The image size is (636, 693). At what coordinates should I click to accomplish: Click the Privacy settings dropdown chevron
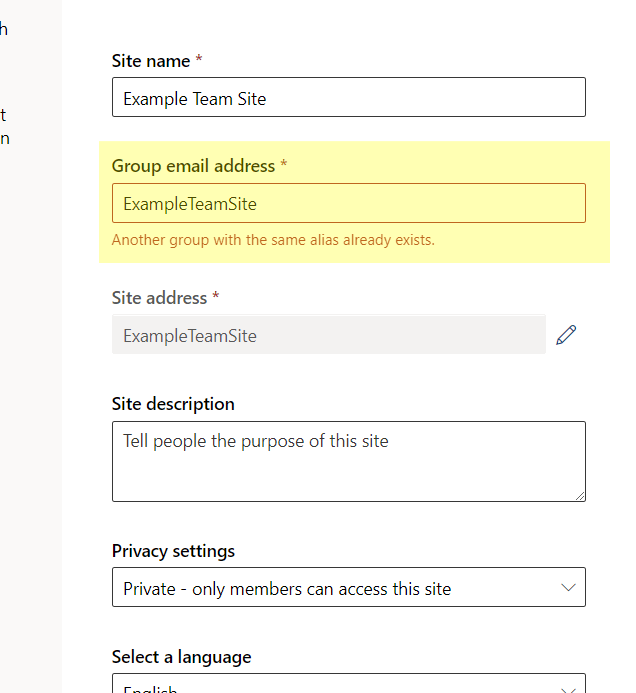coord(568,587)
